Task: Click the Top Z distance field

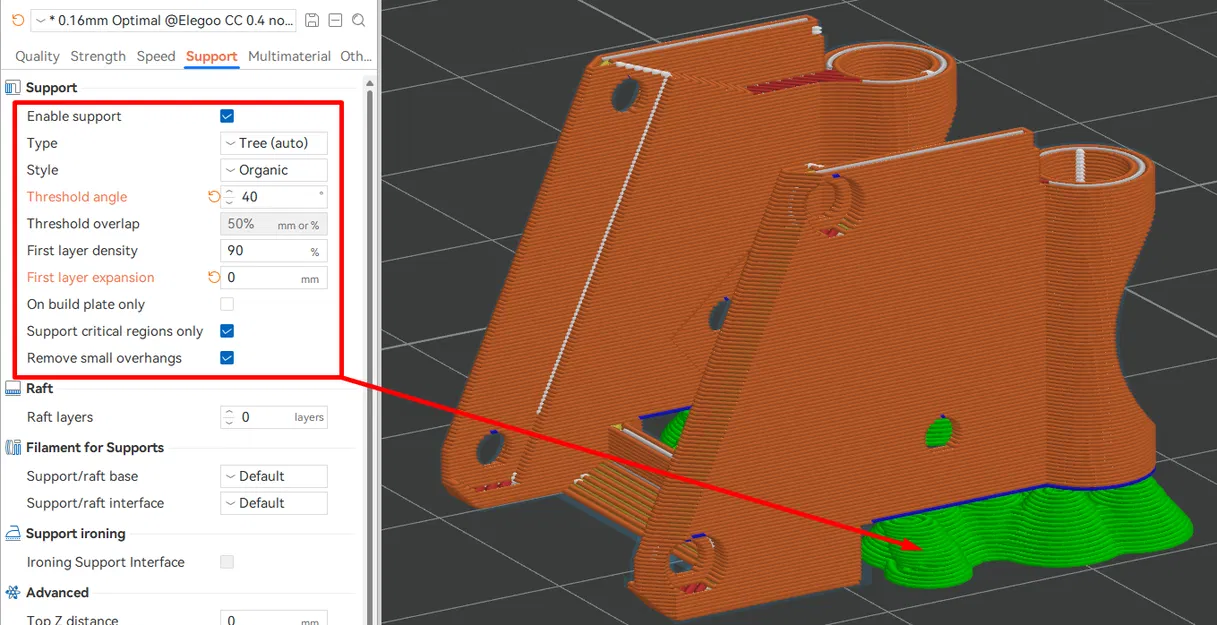Action: point(274,620)
